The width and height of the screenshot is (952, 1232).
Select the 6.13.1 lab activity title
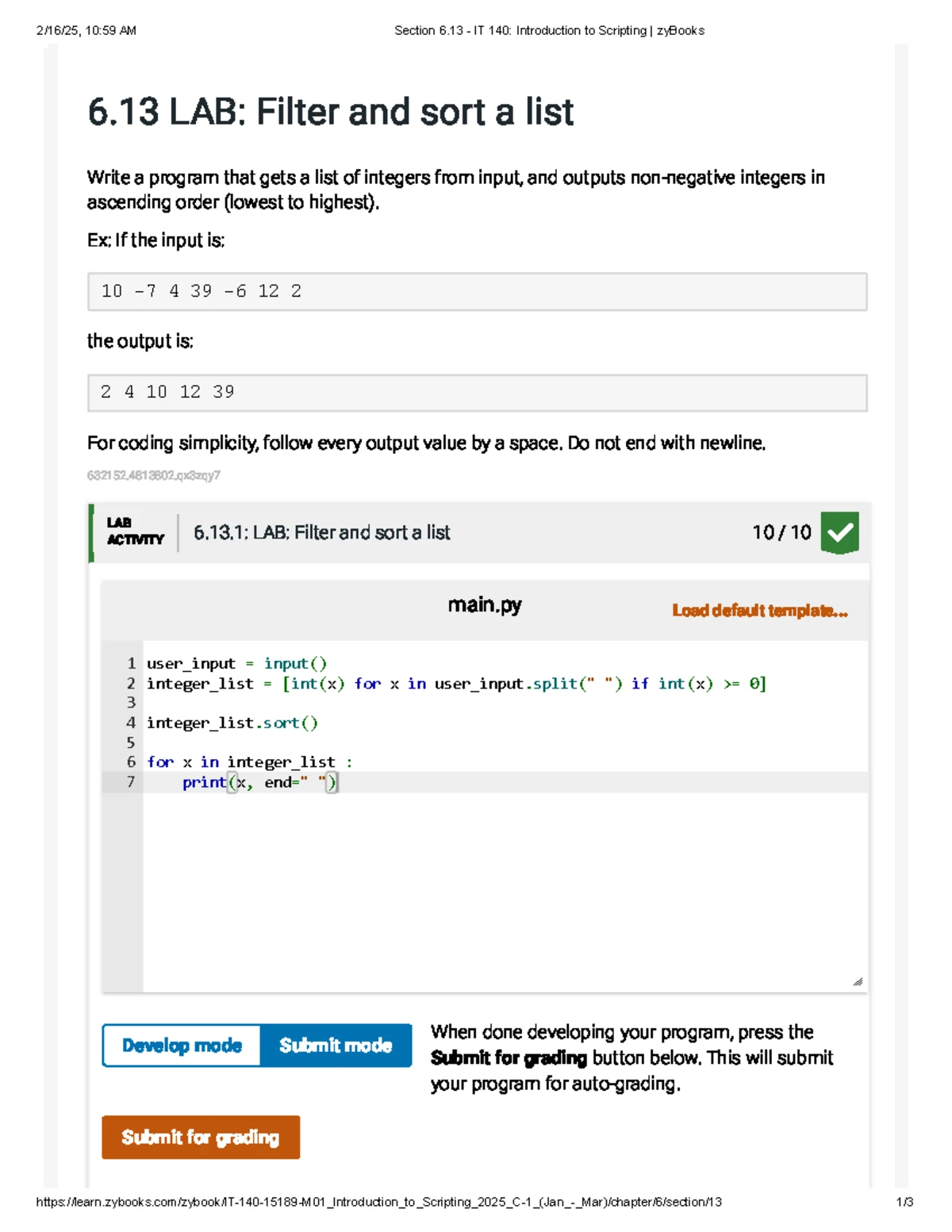[x=321, y=532]
